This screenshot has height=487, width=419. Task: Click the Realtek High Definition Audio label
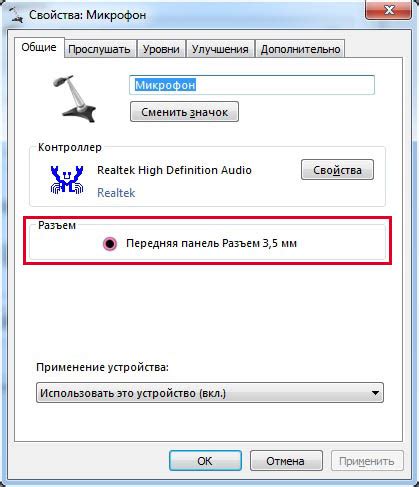(x=174, y=170)
